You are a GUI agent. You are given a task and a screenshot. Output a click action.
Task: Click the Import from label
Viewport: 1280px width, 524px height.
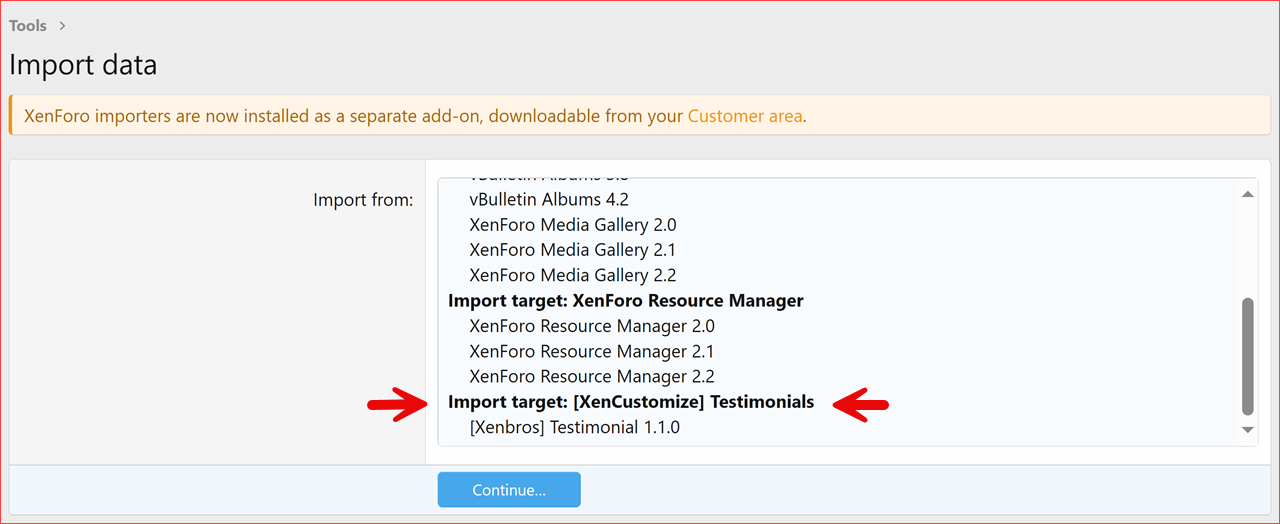363,200
